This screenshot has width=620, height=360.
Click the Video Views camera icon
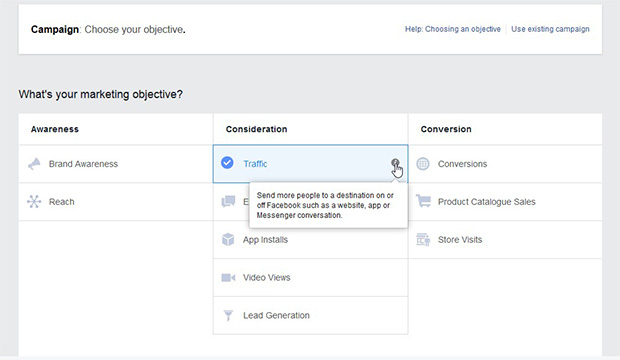tap(228, 278)
